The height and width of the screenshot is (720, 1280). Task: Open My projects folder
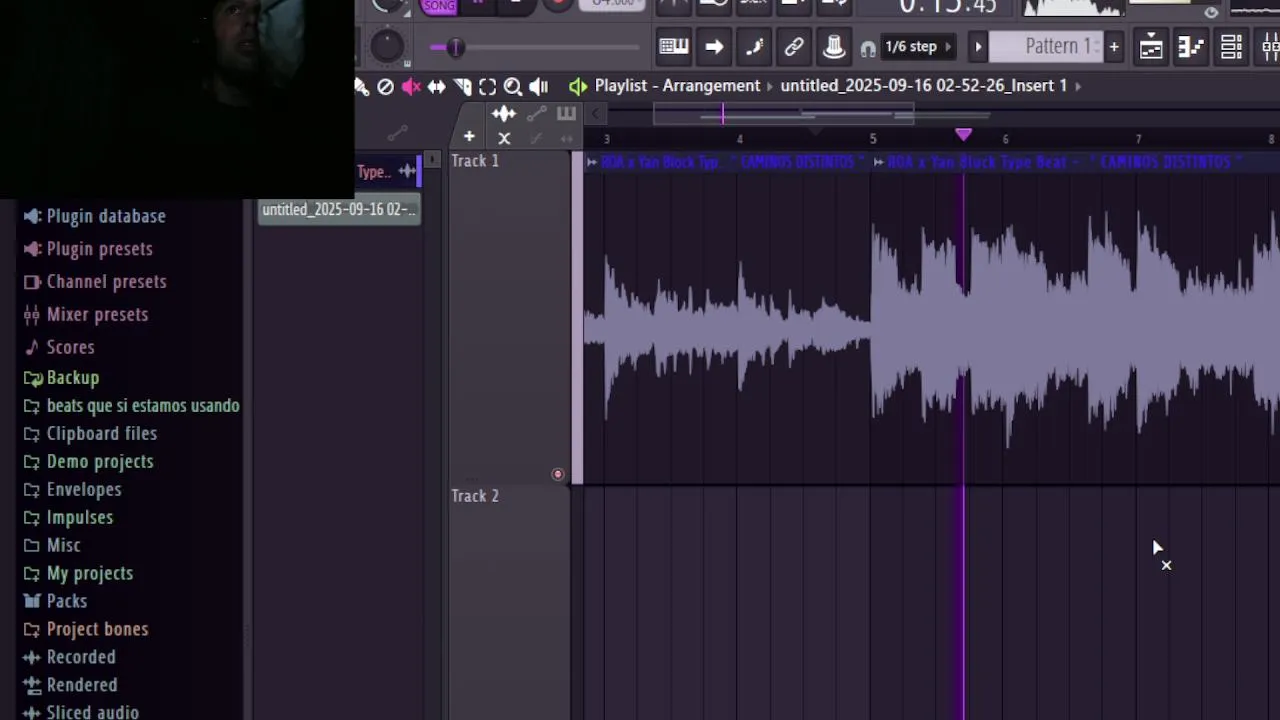pos(90,574)
